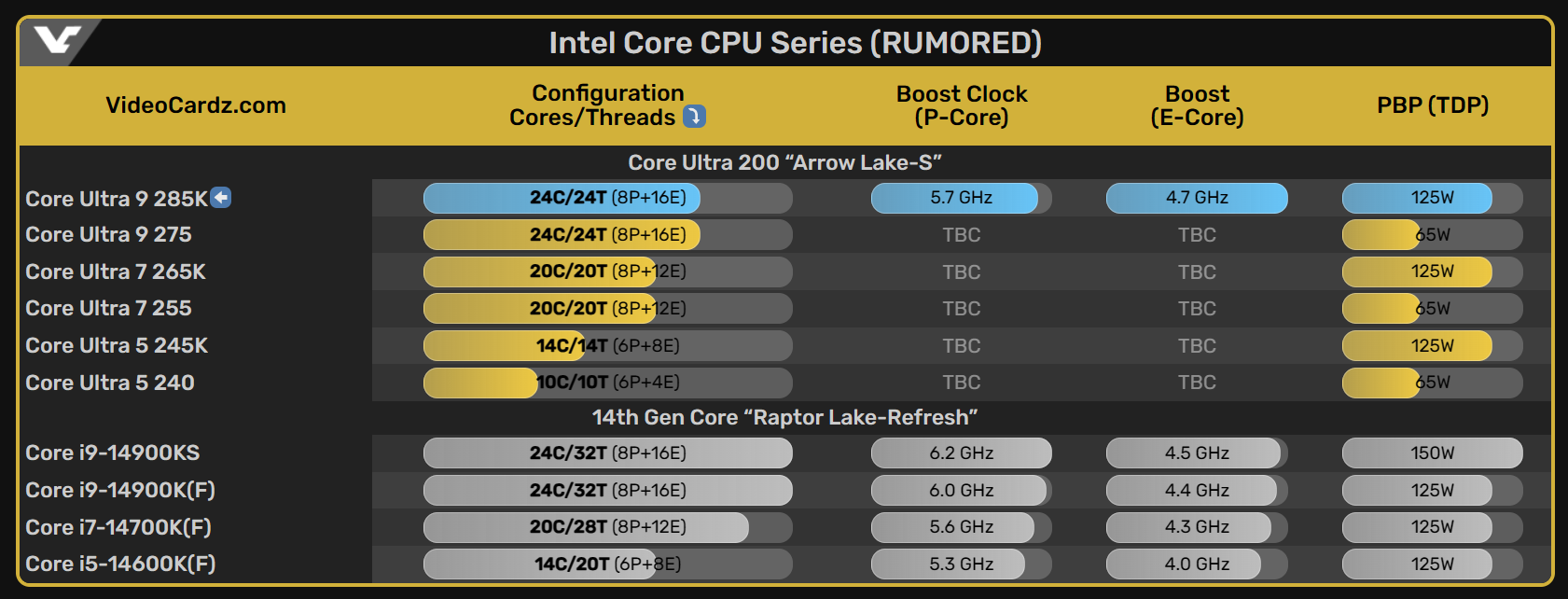Select the Core Ultra 9 275 row label
The height and width of the screenshot is (599, 1568).
coord(108,234)
